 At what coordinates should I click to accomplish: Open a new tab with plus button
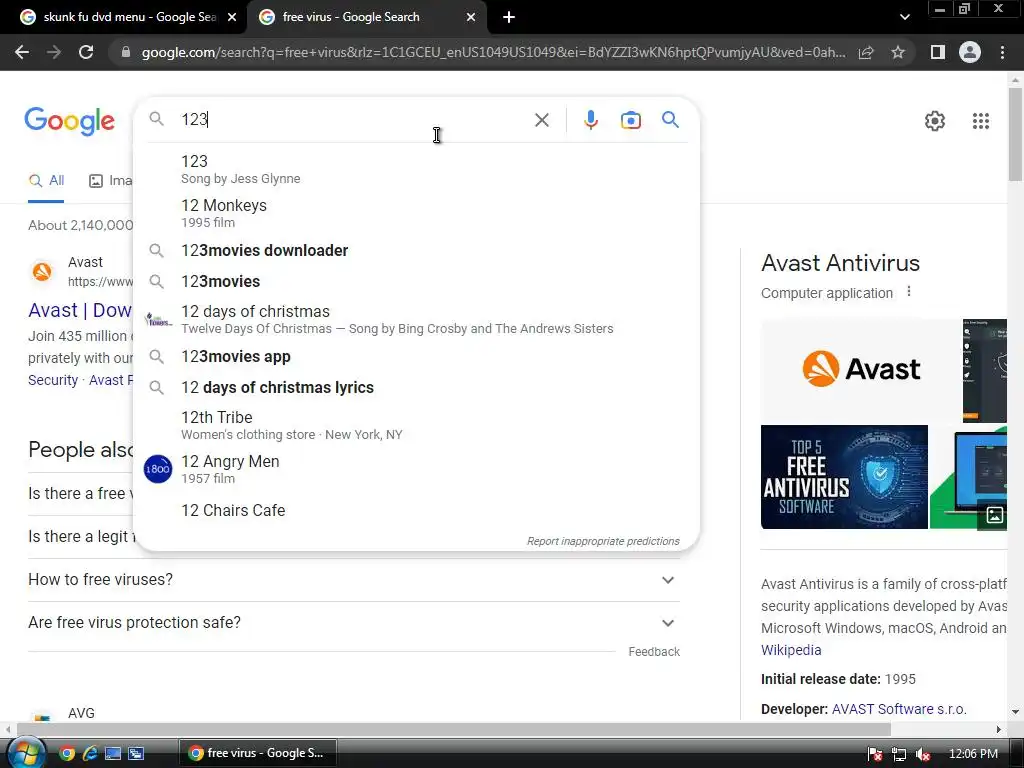coord(509,17)
